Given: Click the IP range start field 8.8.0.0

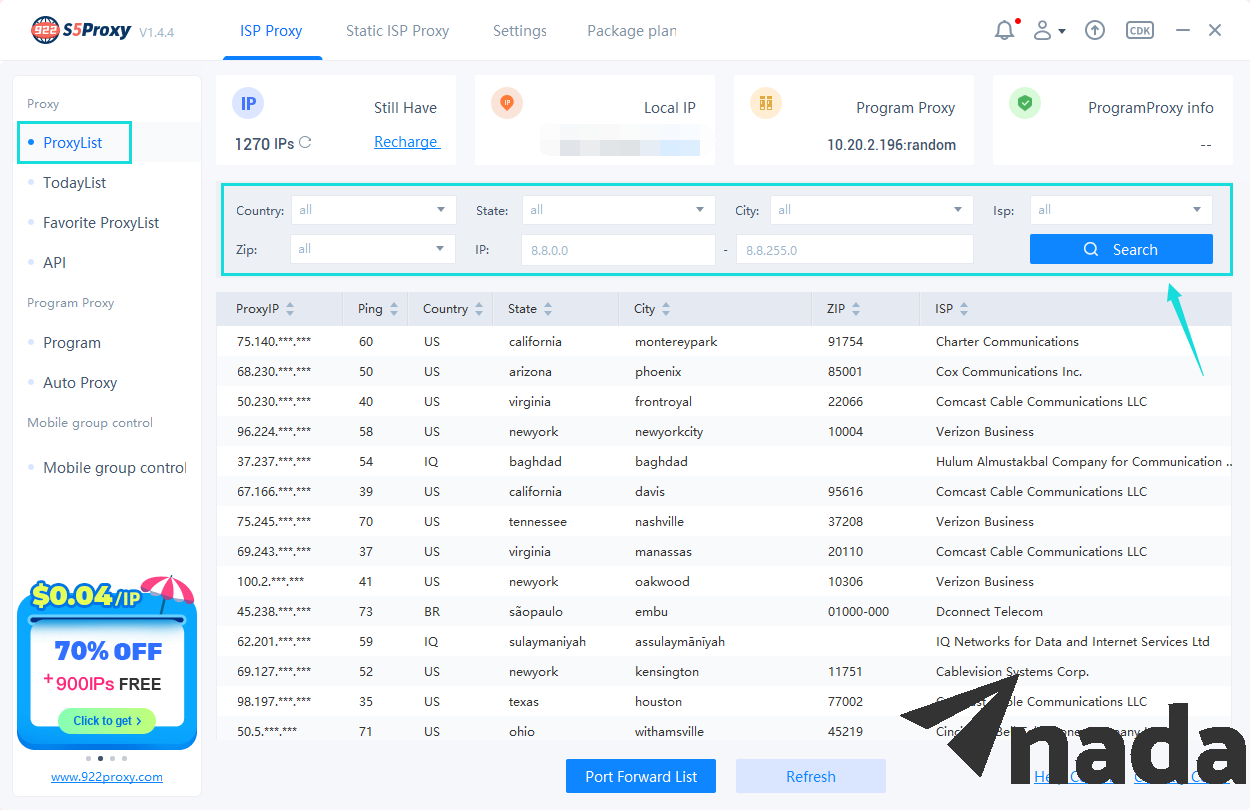Looking at the screenshot, I should click(x=618, y=250).
